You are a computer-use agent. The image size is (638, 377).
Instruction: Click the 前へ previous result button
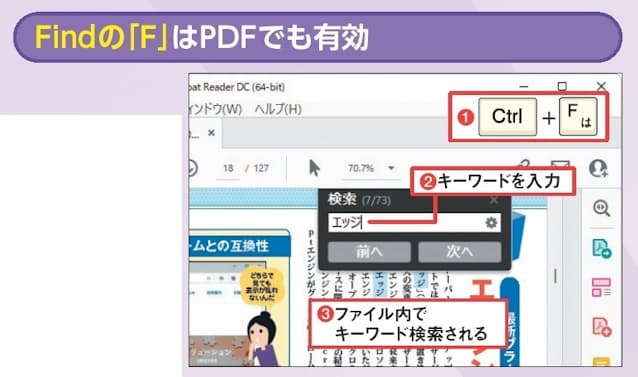pyautogui.click(x=369, y=252)
